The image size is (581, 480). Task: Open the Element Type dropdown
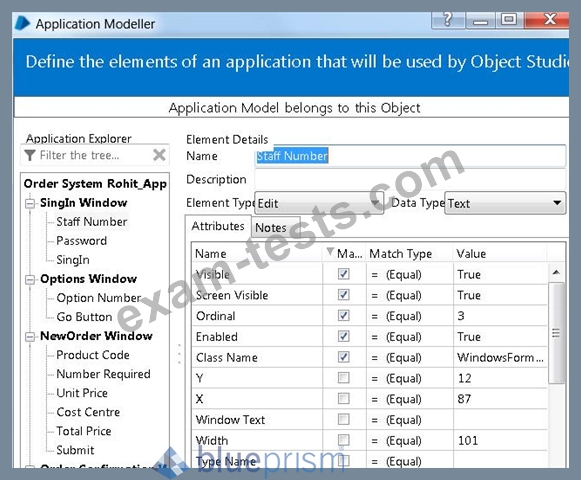[375, 203]
